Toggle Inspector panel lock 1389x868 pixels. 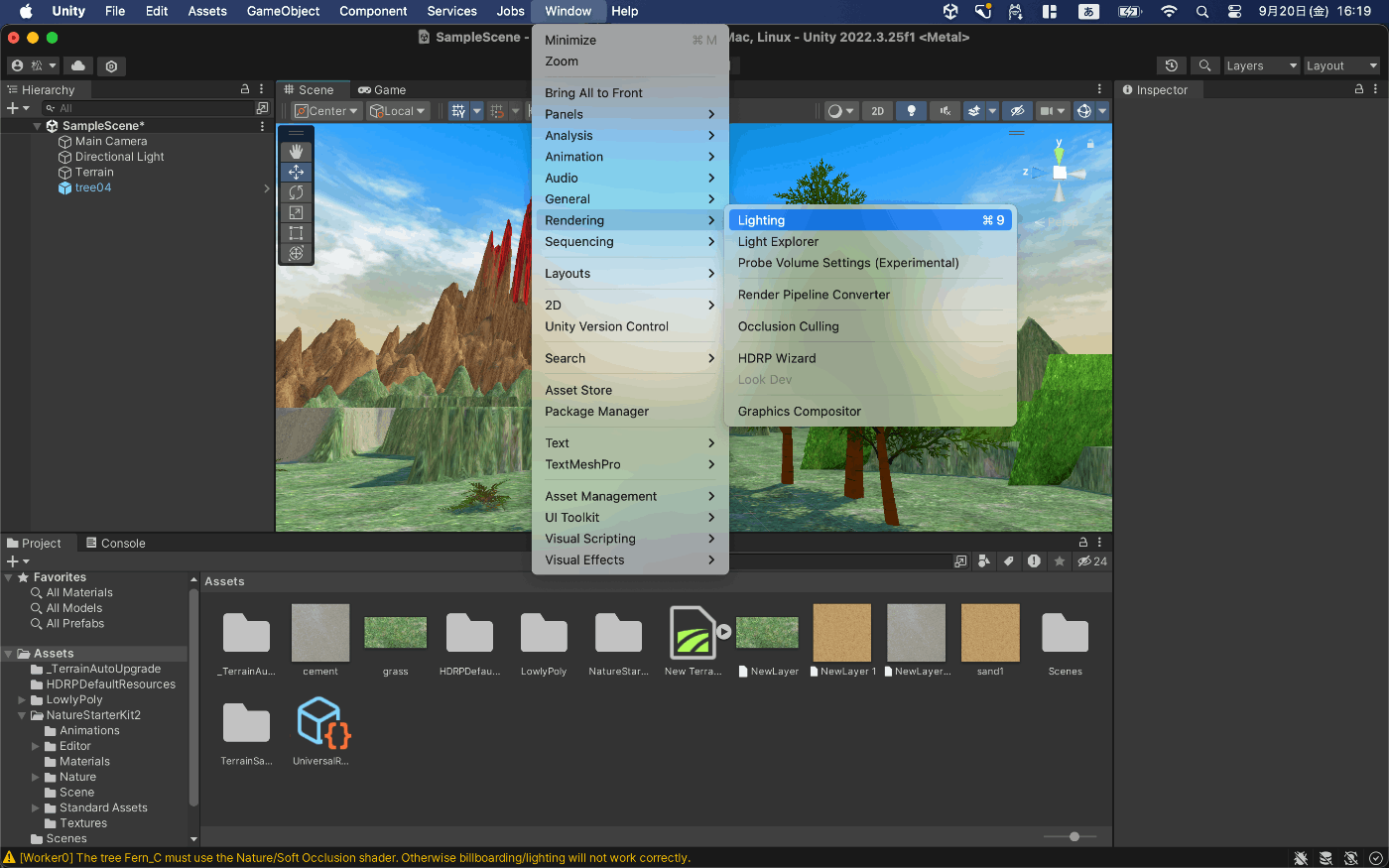[x=1359, y=89]
